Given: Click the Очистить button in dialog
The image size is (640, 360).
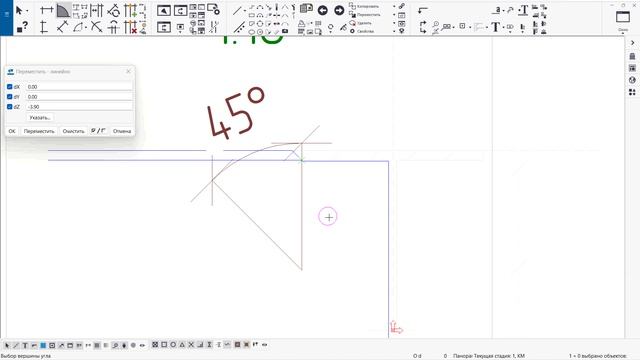Looking at the screenshot, I should click(73, 131).
